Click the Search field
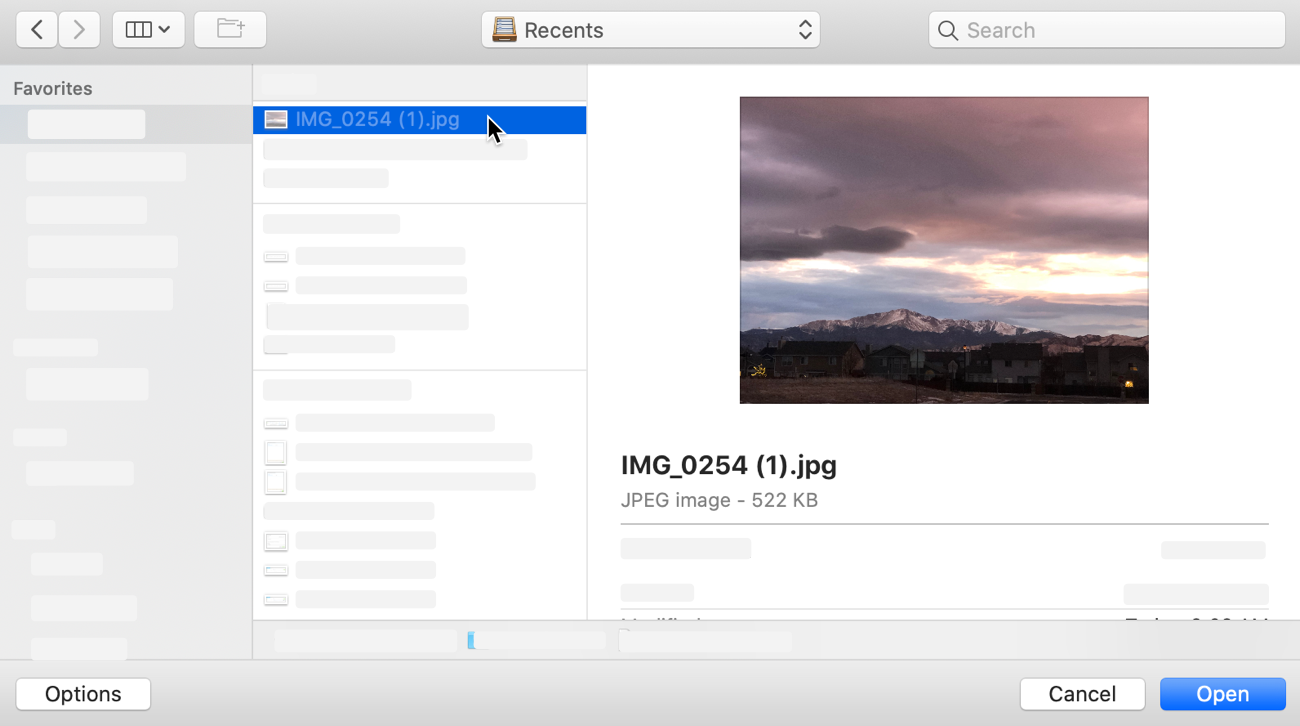Viewport: 1300px width, 726px height. pyautogui.click(x=1107, y=30)
